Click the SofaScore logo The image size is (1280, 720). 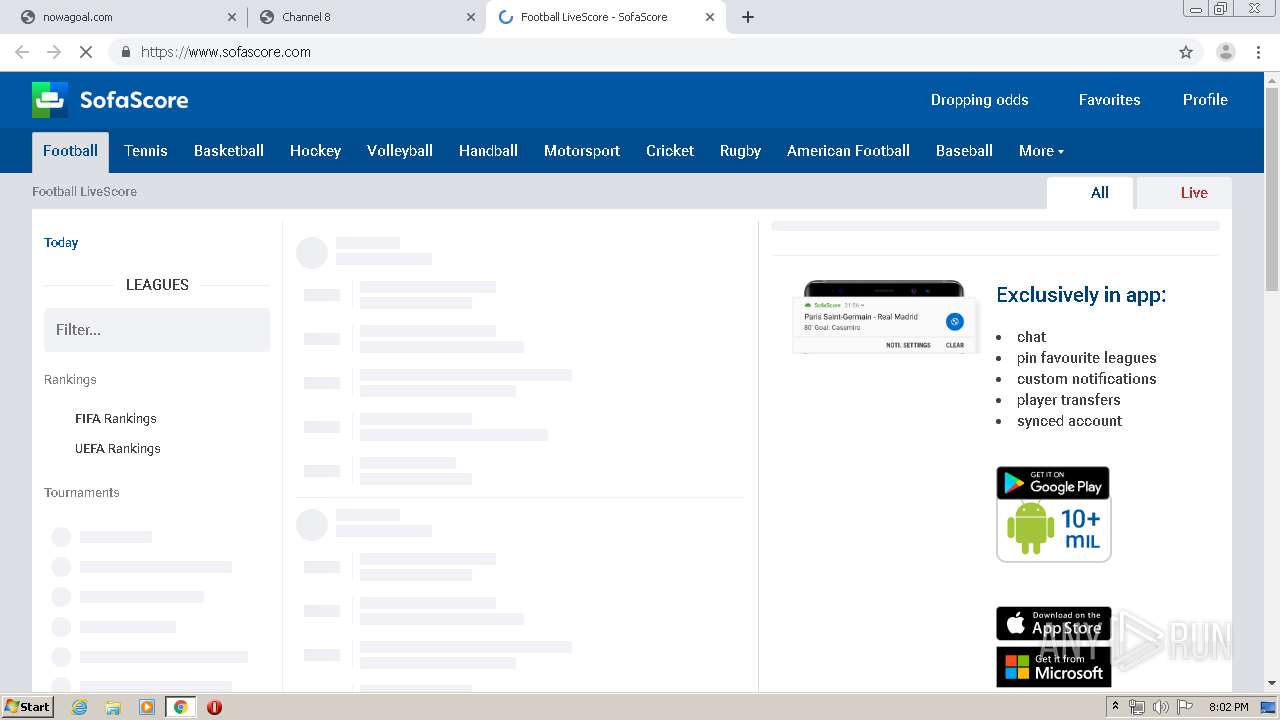(x=110, y=100)
